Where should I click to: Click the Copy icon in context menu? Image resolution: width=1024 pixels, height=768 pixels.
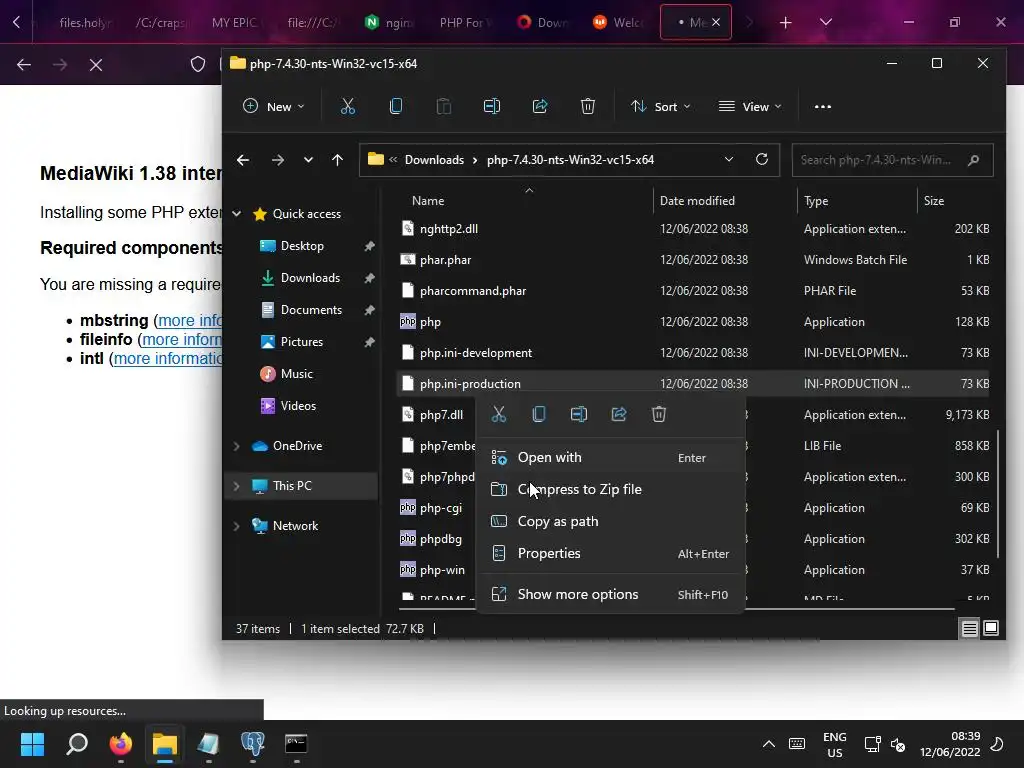click(539, 414)
